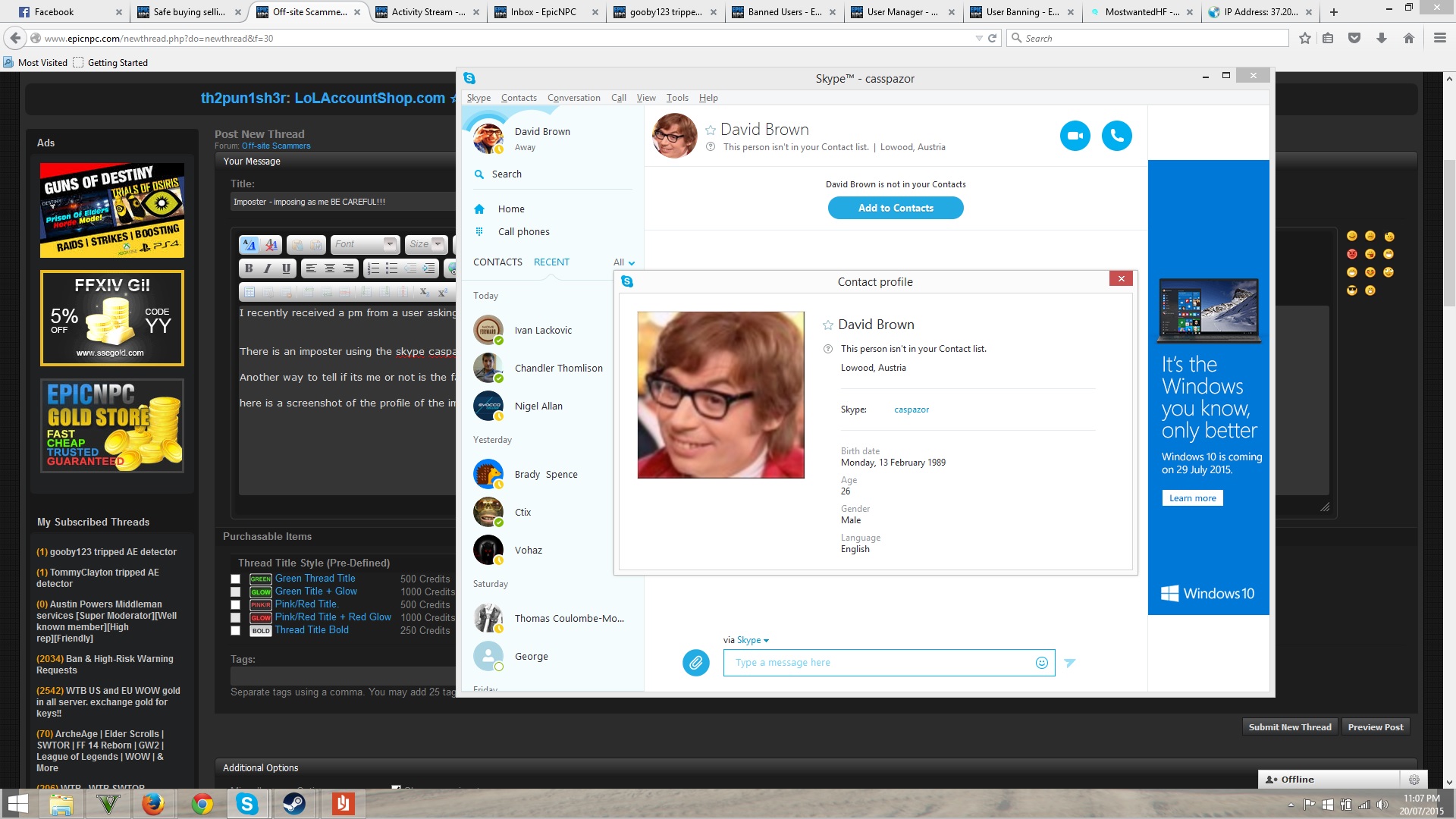The height and width of the screenshot is (819, 1456).
Task: Switch to the CONTACTS tab in Skype
Action: click(497, 262)
